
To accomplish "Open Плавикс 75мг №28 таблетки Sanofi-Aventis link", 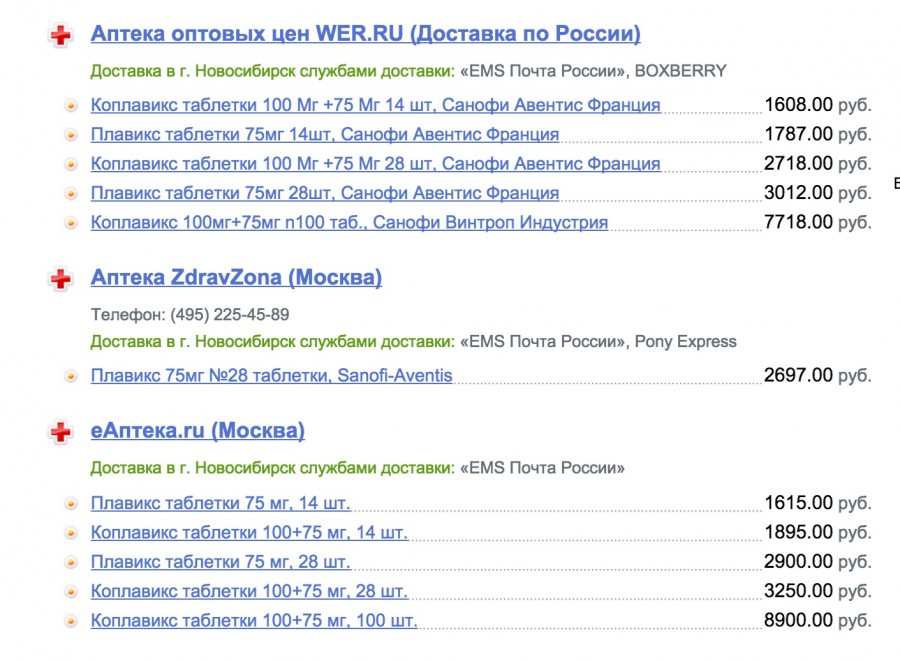I will point(271,375).
